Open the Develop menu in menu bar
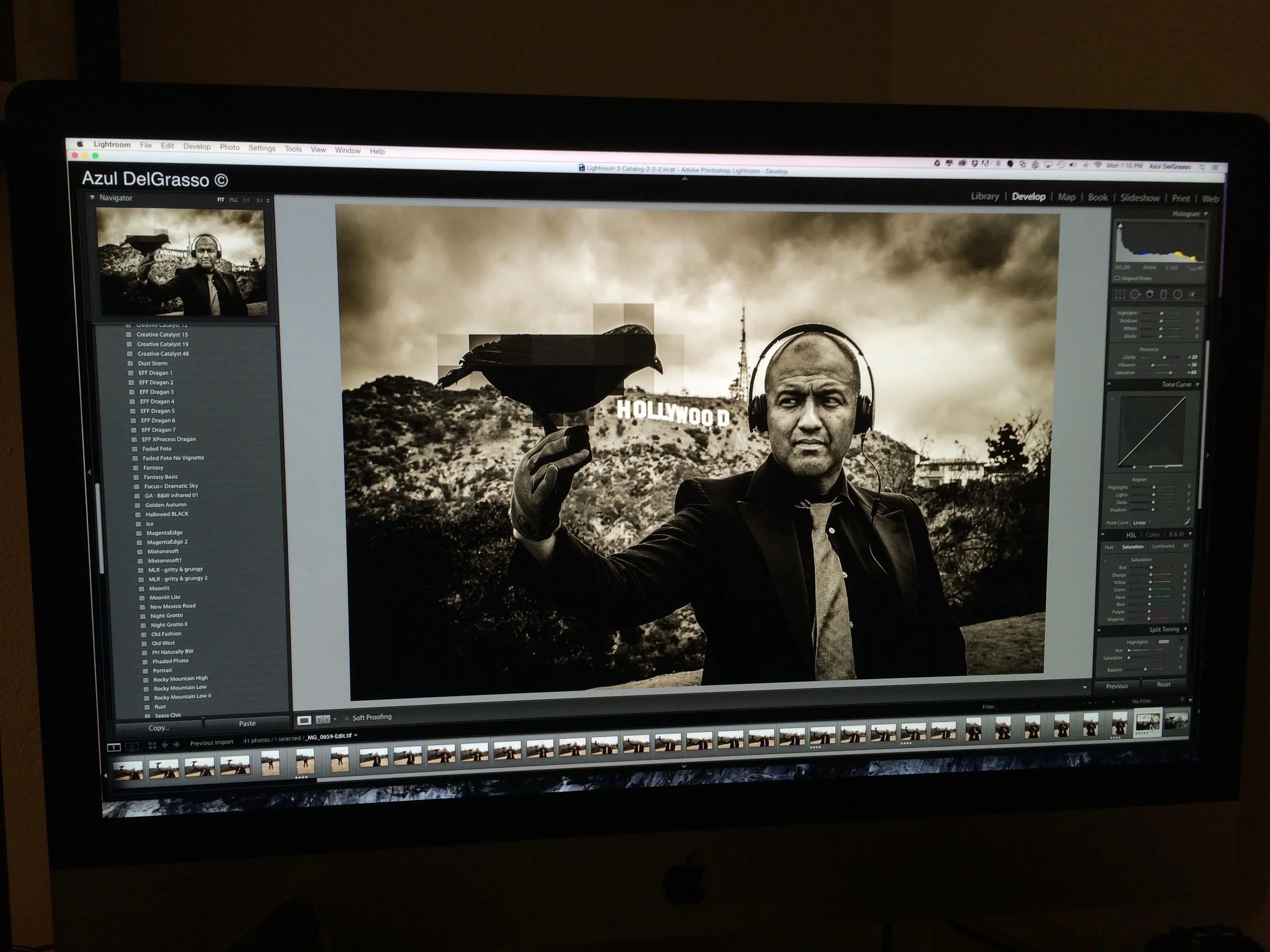Image resolution: width=1270 pixels, height=952 pixels. coord(197,146)
